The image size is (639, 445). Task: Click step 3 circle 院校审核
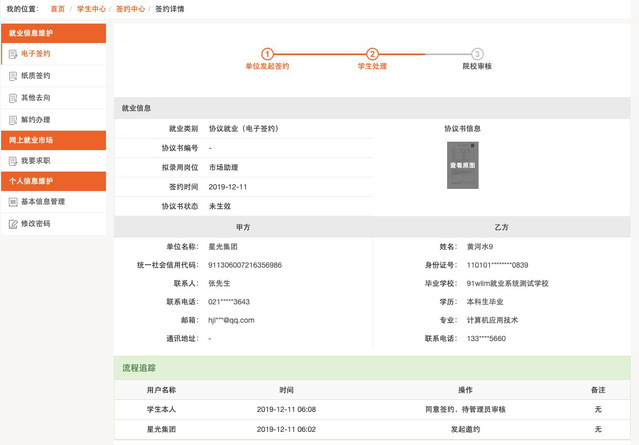[477, 54]
